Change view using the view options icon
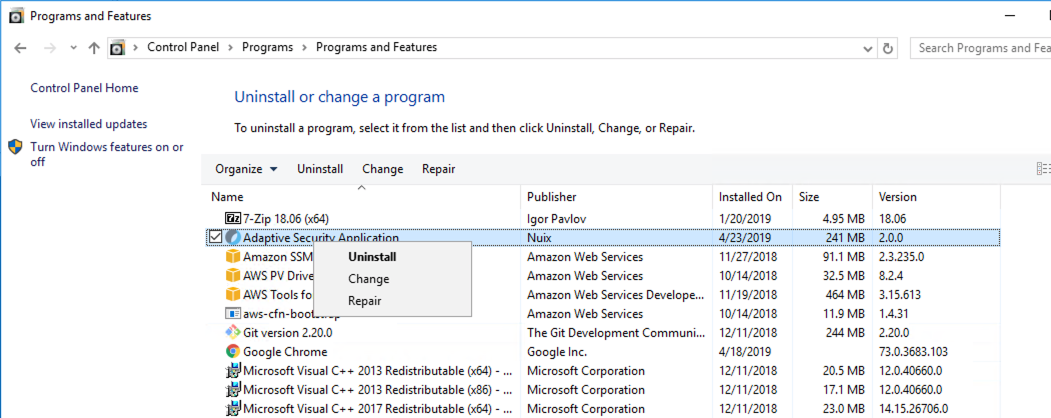The image size is (1051, 418). coord(1044,169)
